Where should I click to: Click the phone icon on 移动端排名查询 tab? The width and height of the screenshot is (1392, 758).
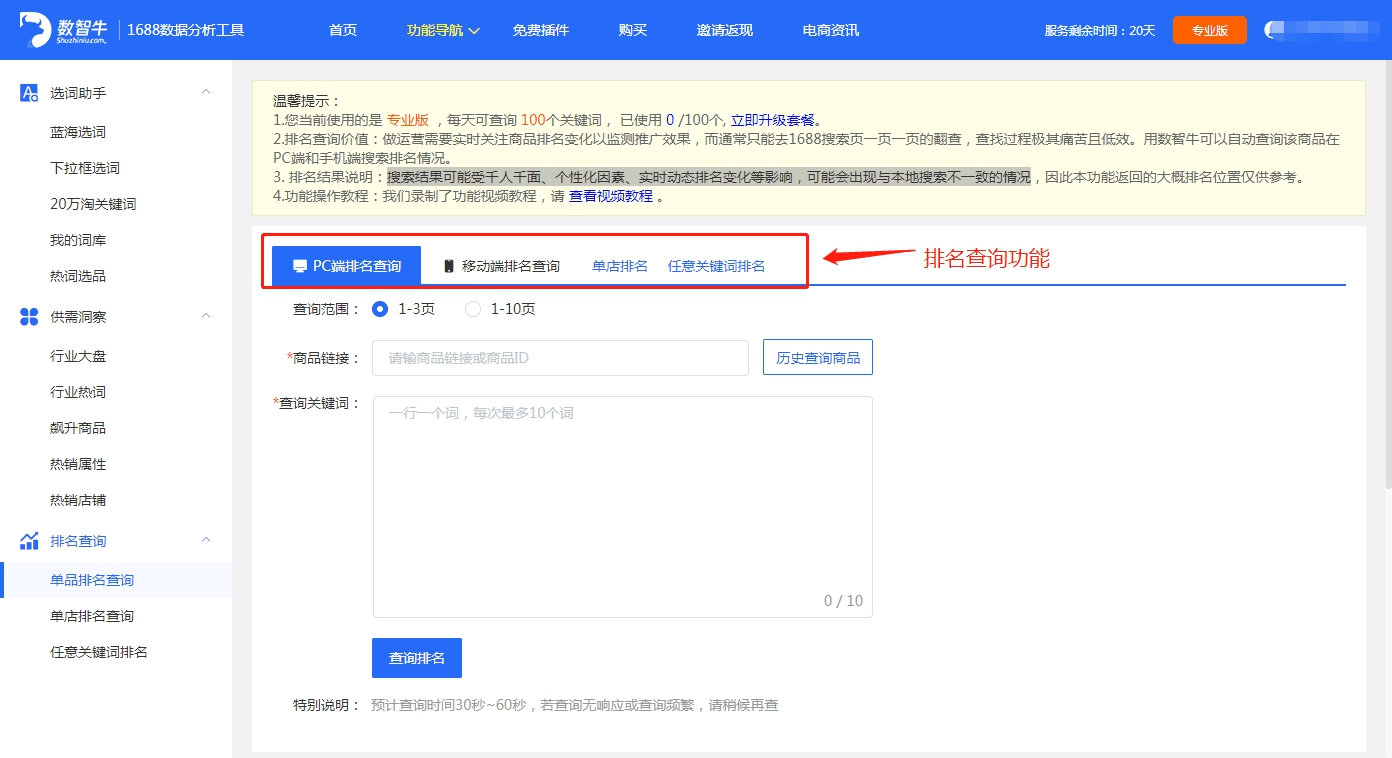[446, 264]
